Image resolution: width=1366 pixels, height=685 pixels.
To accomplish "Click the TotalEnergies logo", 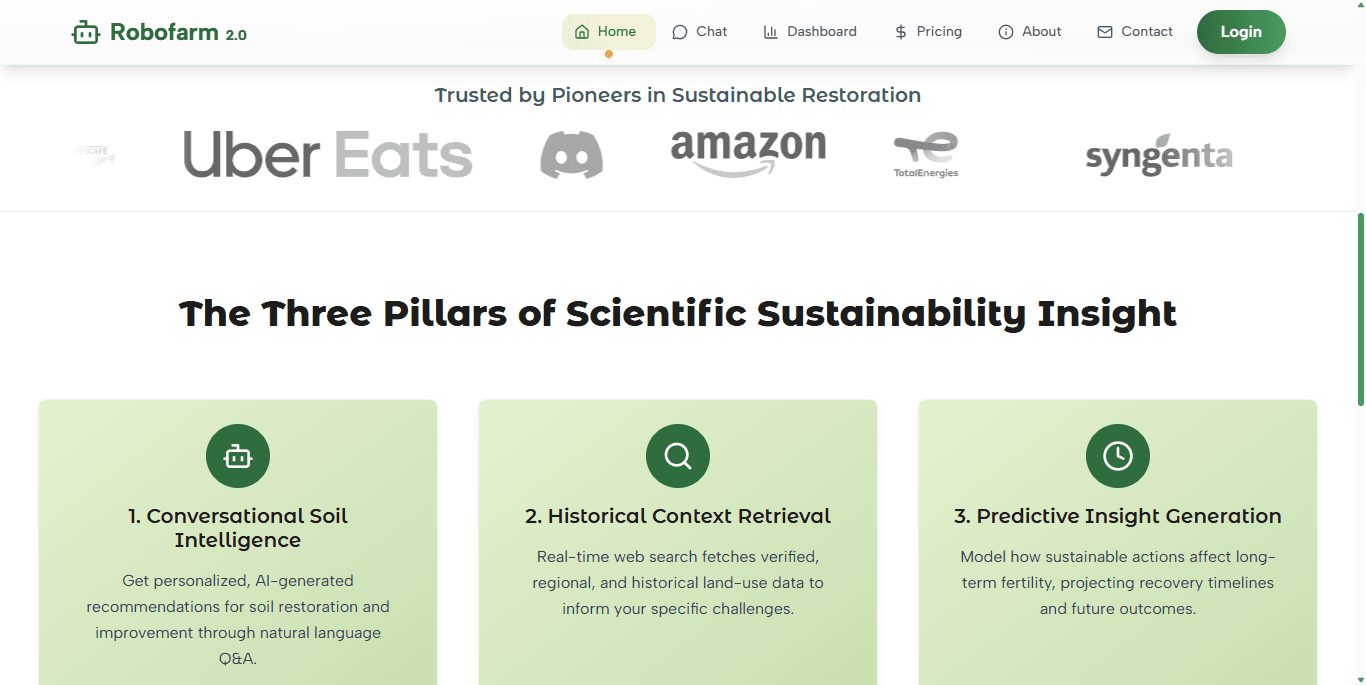I will 926,155.
